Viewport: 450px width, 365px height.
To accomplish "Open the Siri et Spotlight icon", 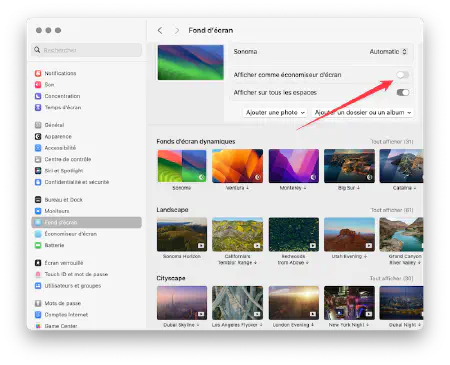I will click(38, 171).
